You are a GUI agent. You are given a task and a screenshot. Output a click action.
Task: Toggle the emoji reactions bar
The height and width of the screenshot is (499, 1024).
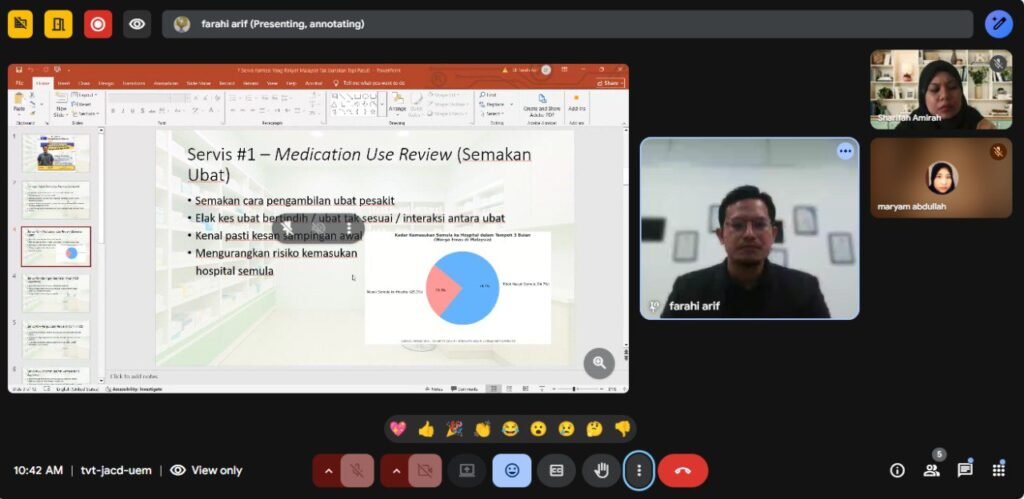click(512, 470)
